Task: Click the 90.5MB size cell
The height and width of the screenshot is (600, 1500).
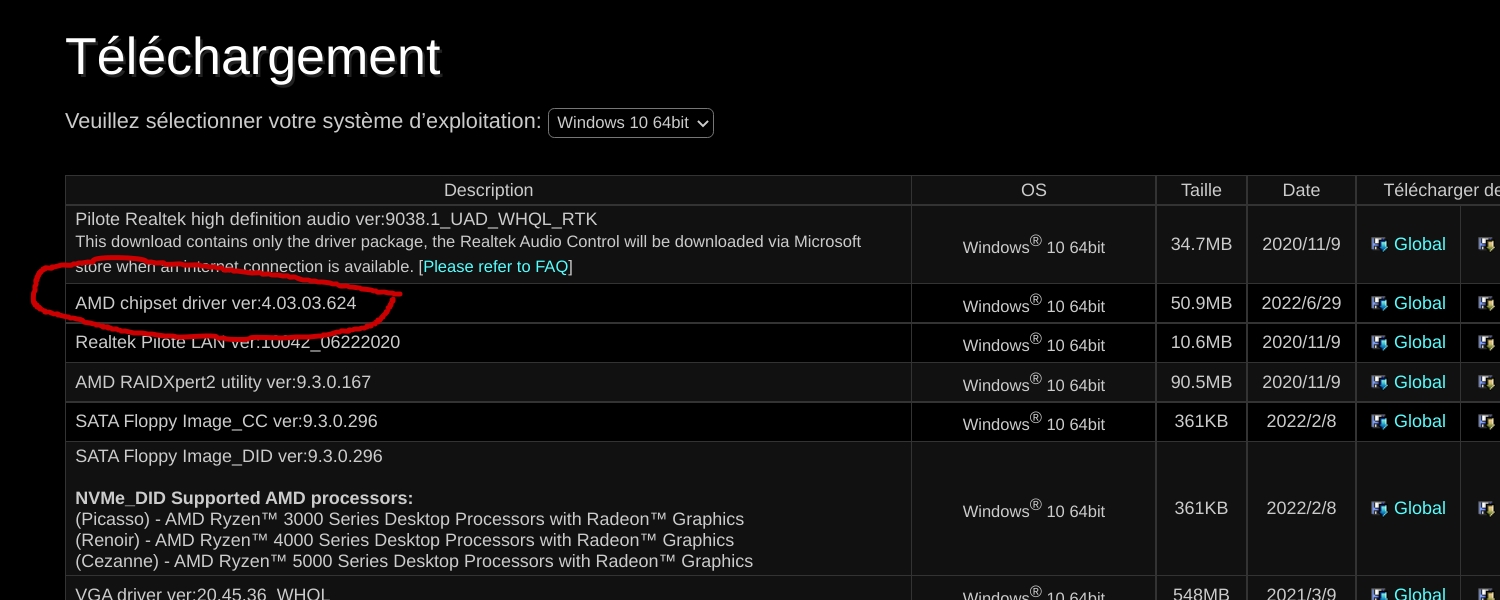Action: pyautogui.click(x=1201, y=382)
